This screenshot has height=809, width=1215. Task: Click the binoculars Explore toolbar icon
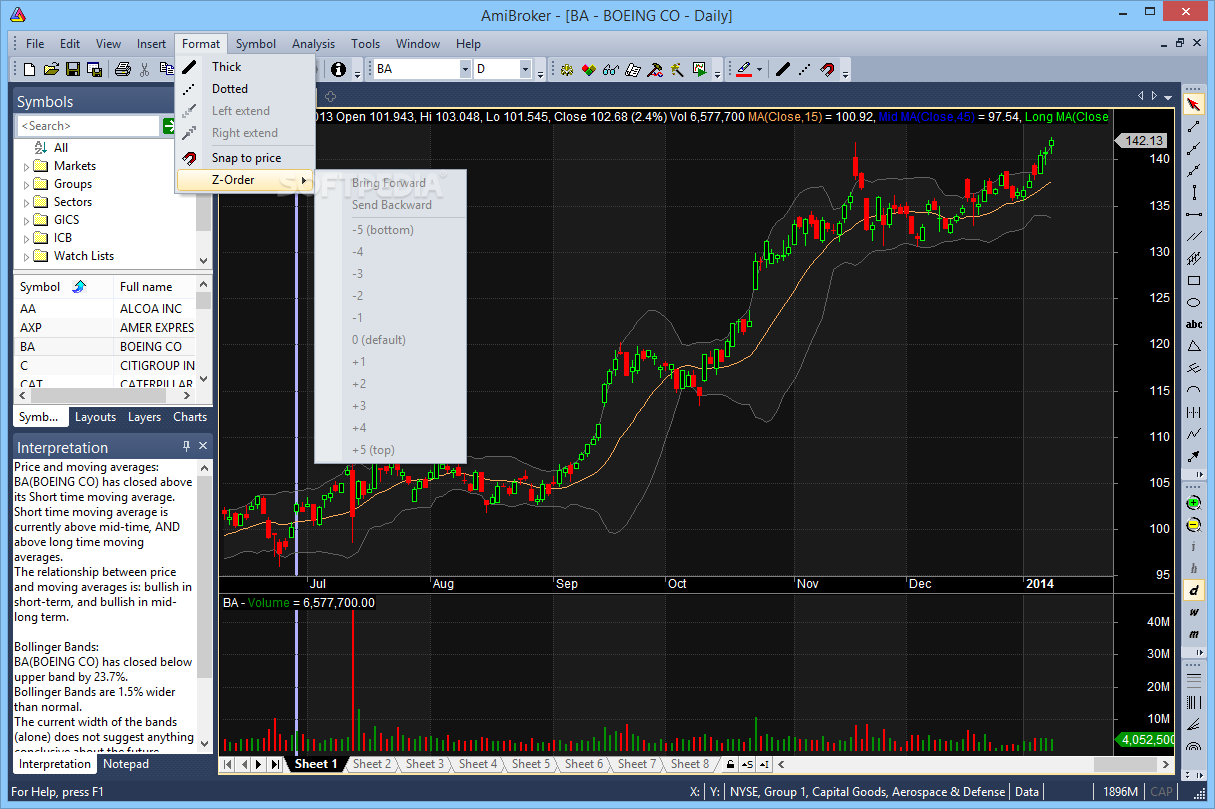(x=610, y=70)
